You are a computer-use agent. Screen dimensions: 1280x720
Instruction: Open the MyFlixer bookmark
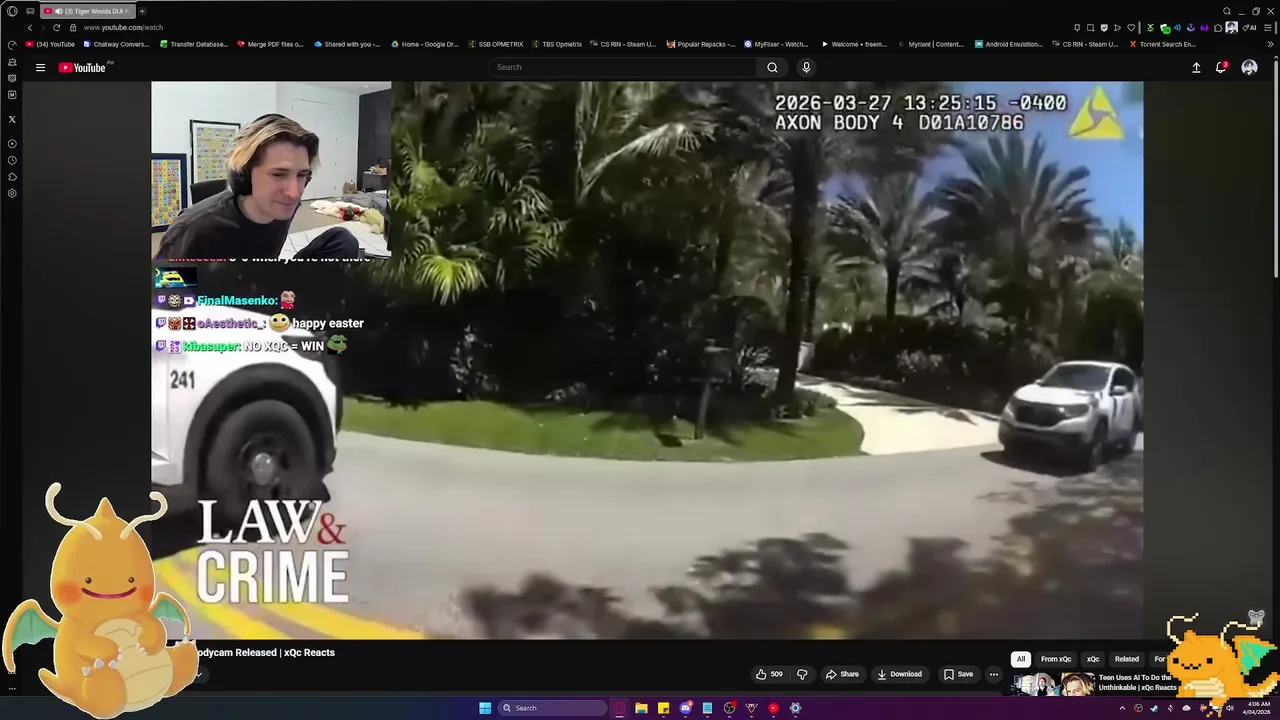tap(776, 44)
